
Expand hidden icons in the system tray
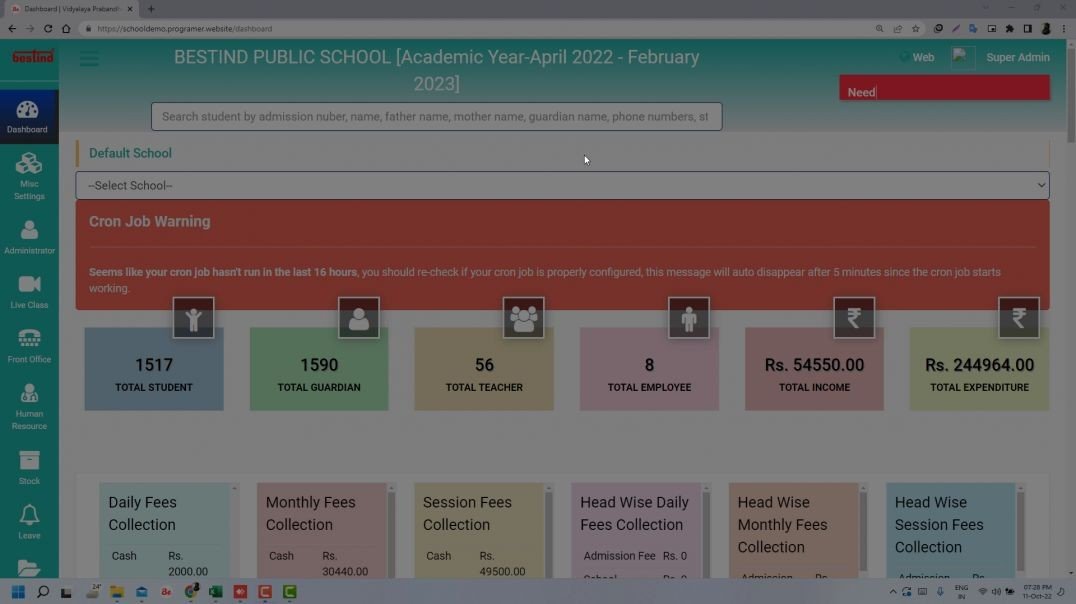tap(892, 592)
